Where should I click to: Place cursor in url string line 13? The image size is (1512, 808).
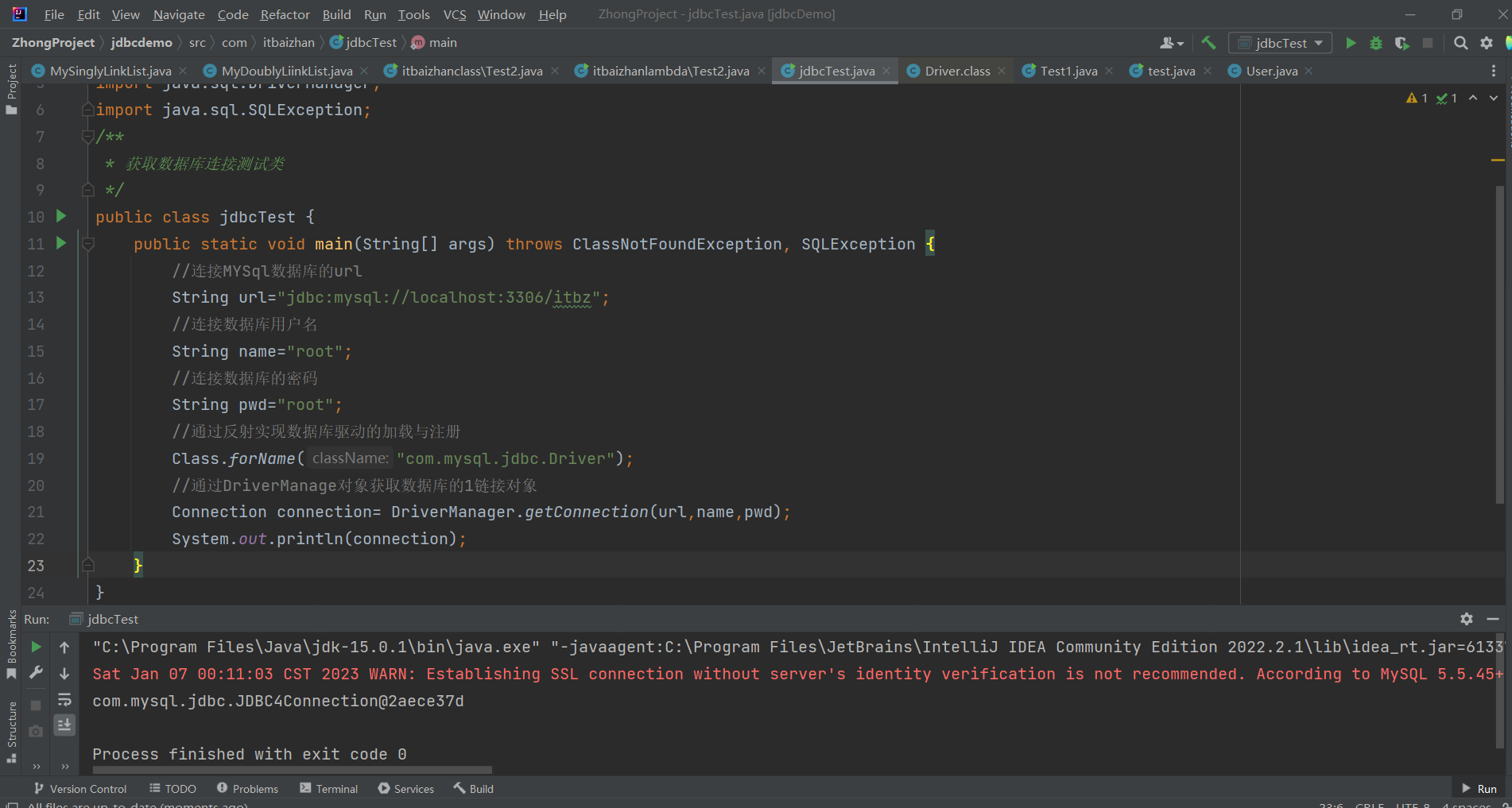pos(440,297)
